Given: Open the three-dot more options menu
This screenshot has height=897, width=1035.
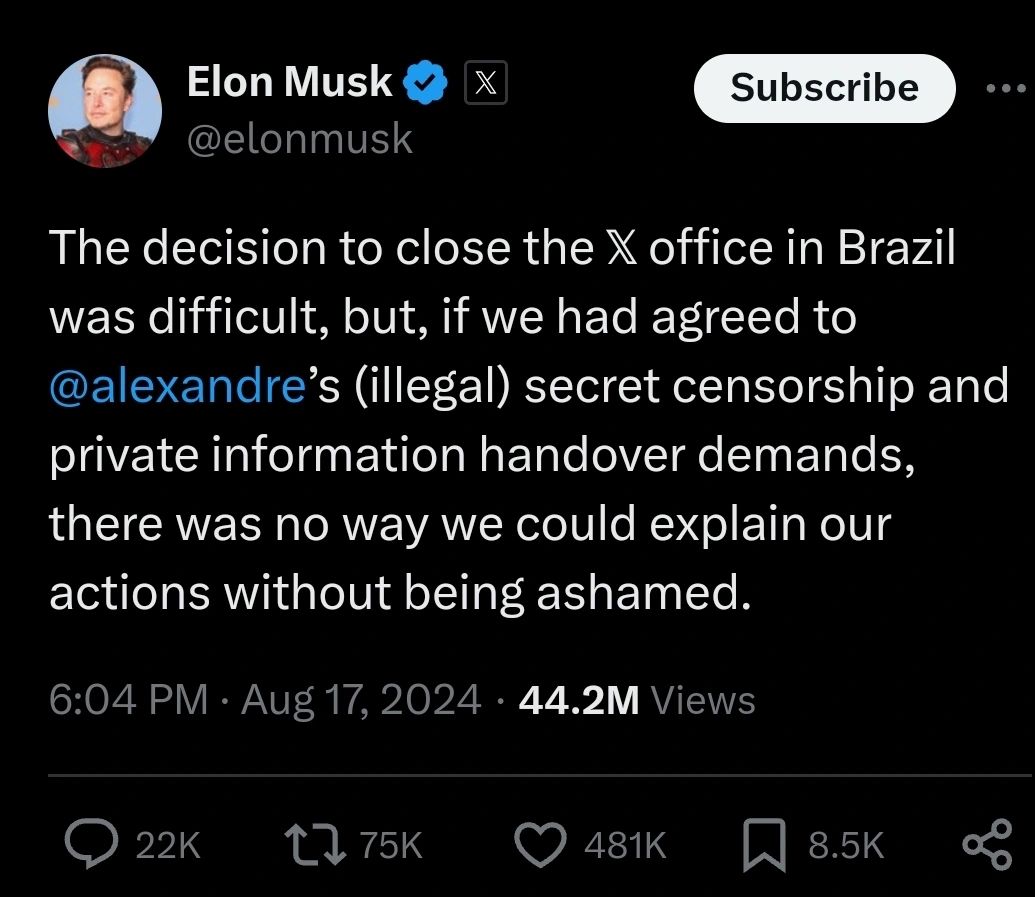Looking at the screenshot, I should (x=1006, y=88).
